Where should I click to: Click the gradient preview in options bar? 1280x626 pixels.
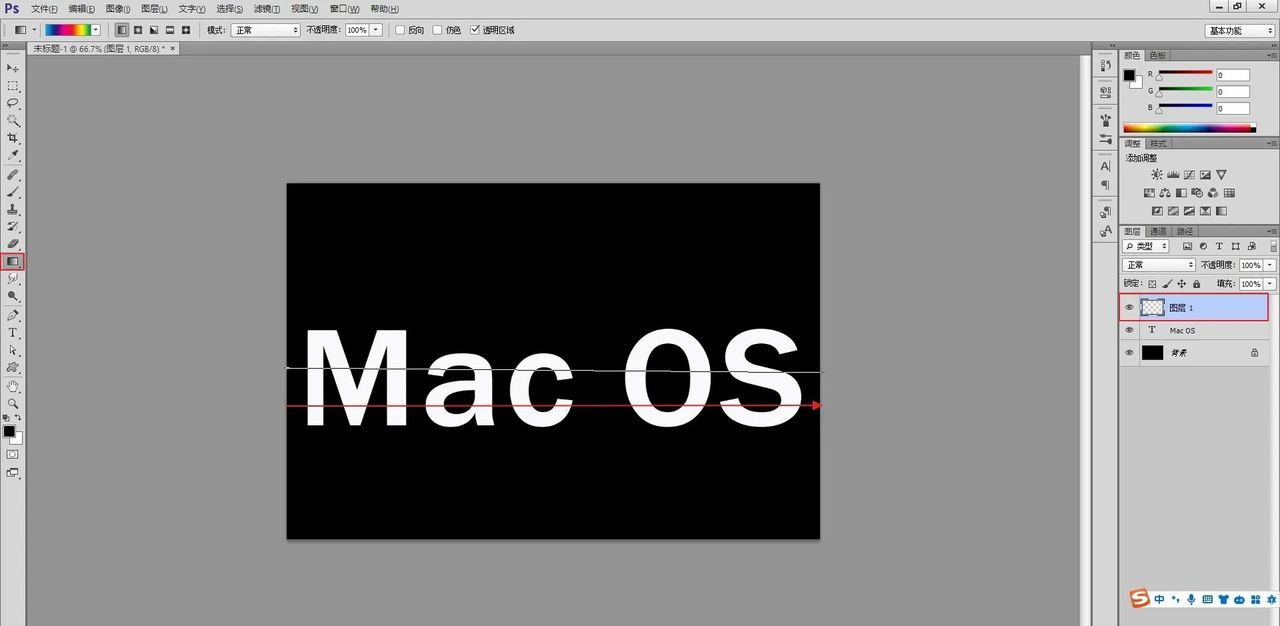[67, 30]
